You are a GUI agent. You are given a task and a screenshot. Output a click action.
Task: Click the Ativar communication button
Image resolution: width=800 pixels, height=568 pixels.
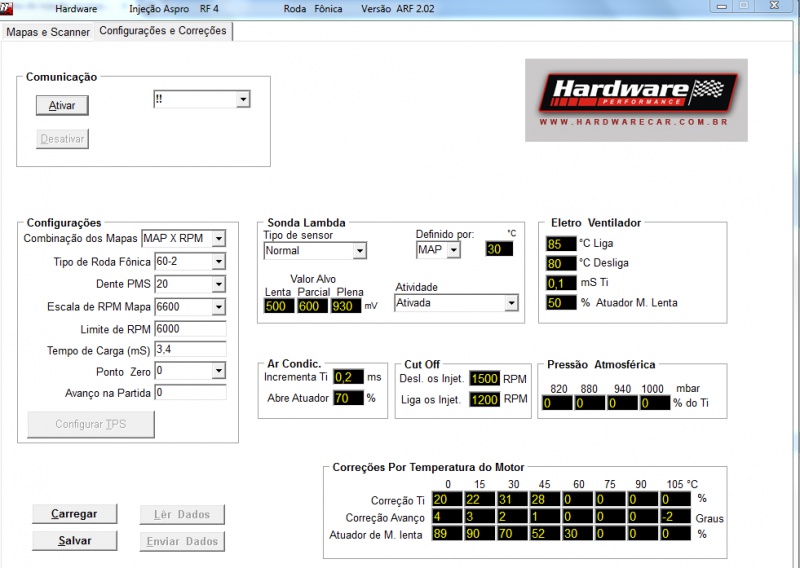click(x=62, y=105)
